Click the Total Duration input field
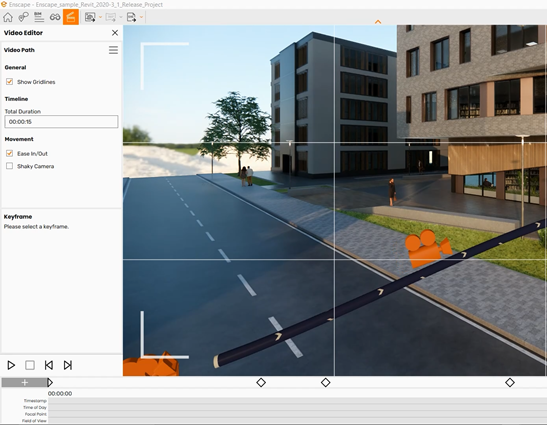This screenshot has width=547, height=425. click(x=61, y=121)
